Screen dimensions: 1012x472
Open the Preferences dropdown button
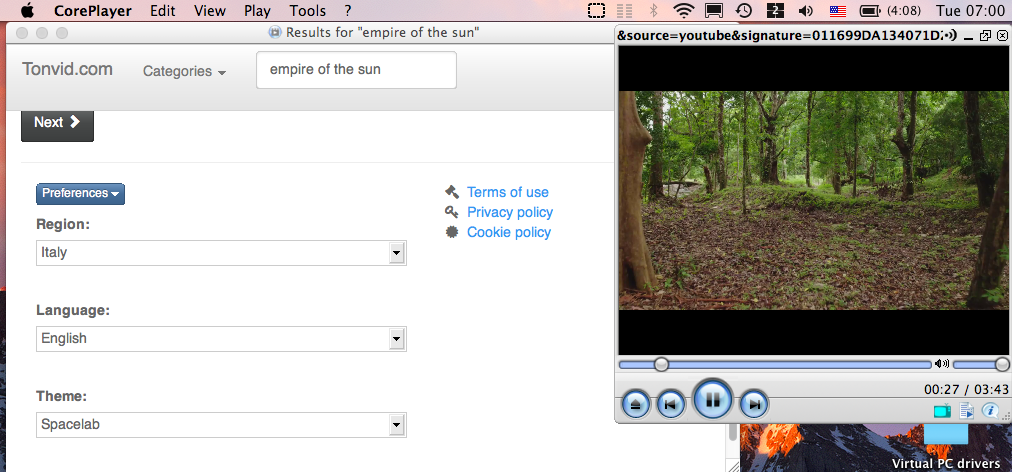[x=80, y=194]
